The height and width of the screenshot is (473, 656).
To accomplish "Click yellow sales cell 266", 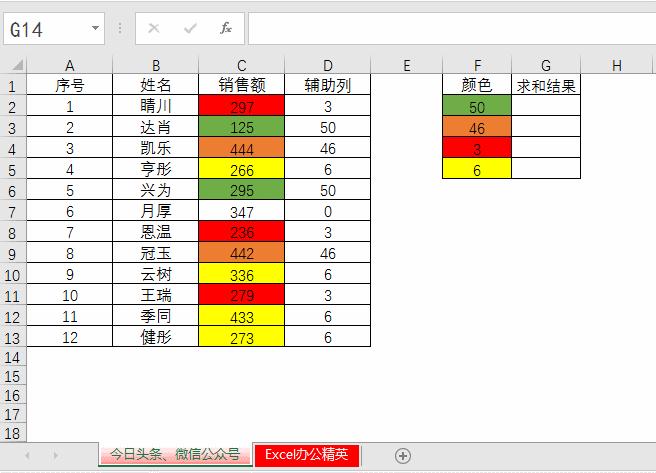I will click(x=242, y=169).
